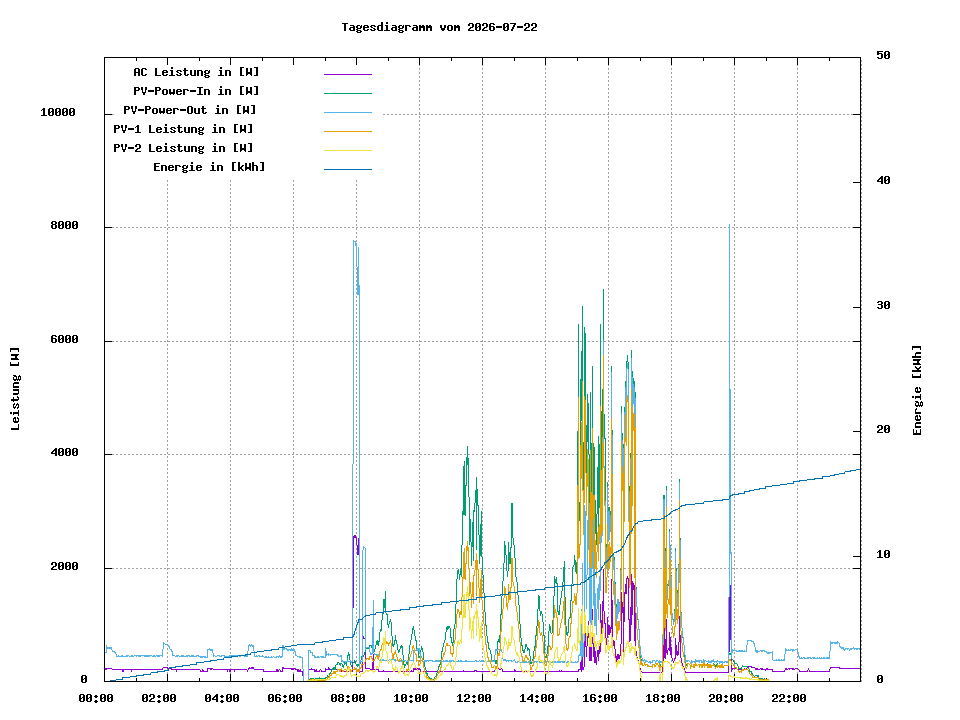
Task: Click the 22:00 time axis label
Action: click(x=789, y=698)
